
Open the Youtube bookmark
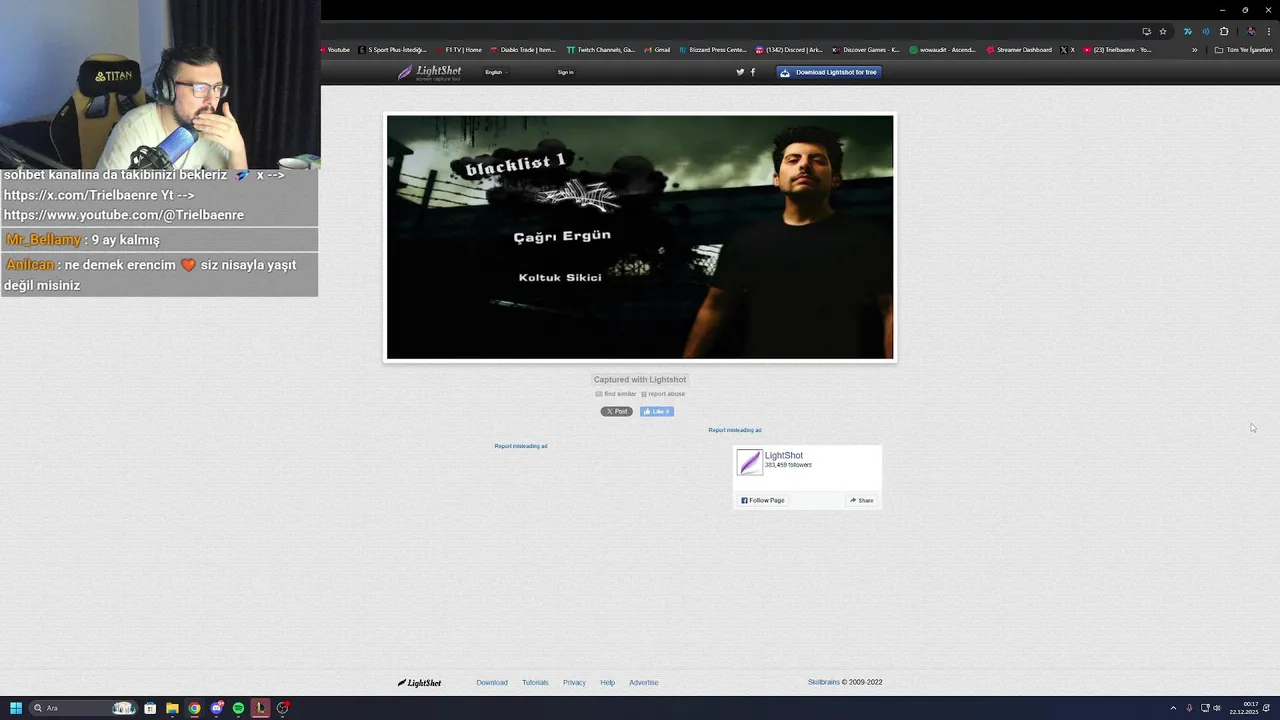(x=336, y=50)
